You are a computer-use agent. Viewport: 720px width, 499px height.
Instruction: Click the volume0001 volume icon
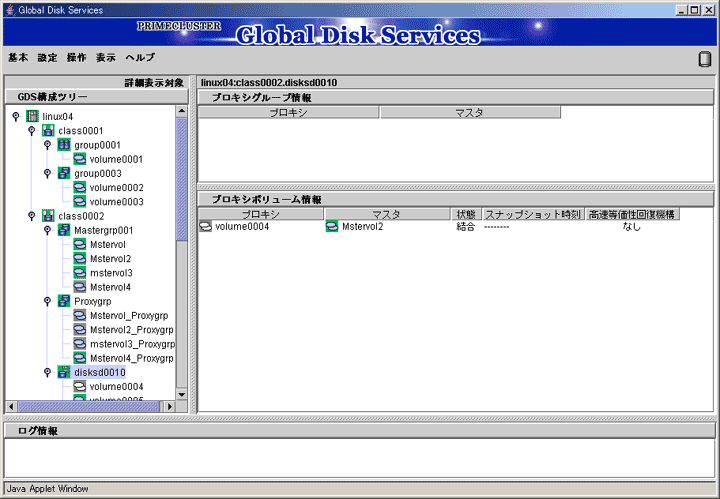[79, 159]
